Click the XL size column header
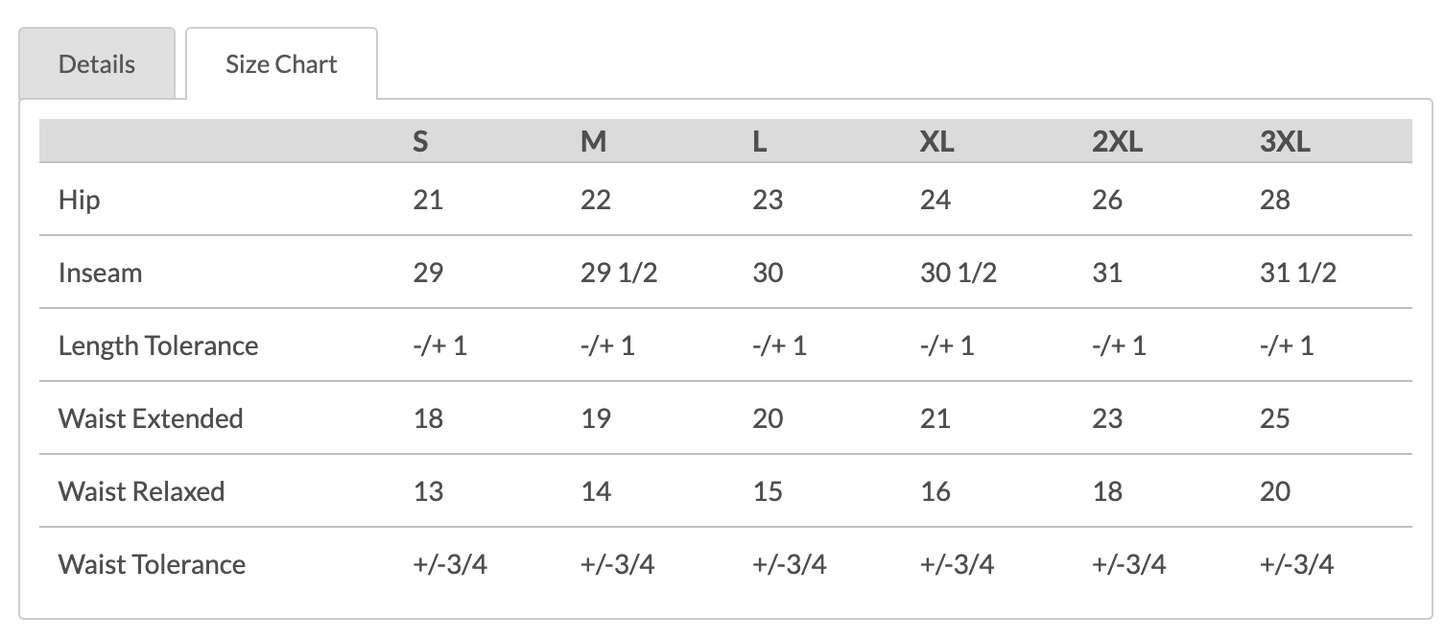Image resolution: width=1445 pixels, height=641 pixels. tap(937, 142)
